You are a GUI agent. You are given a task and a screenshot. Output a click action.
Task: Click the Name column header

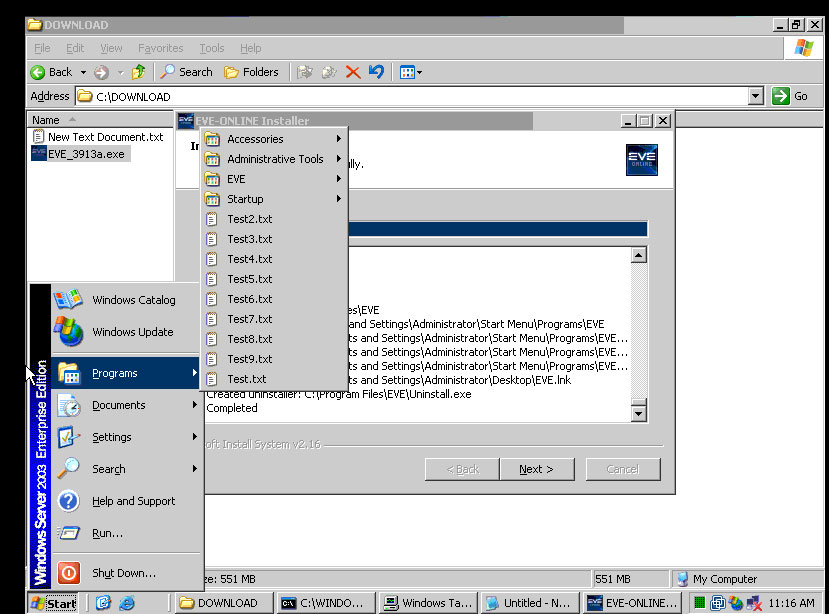[100, 120]
